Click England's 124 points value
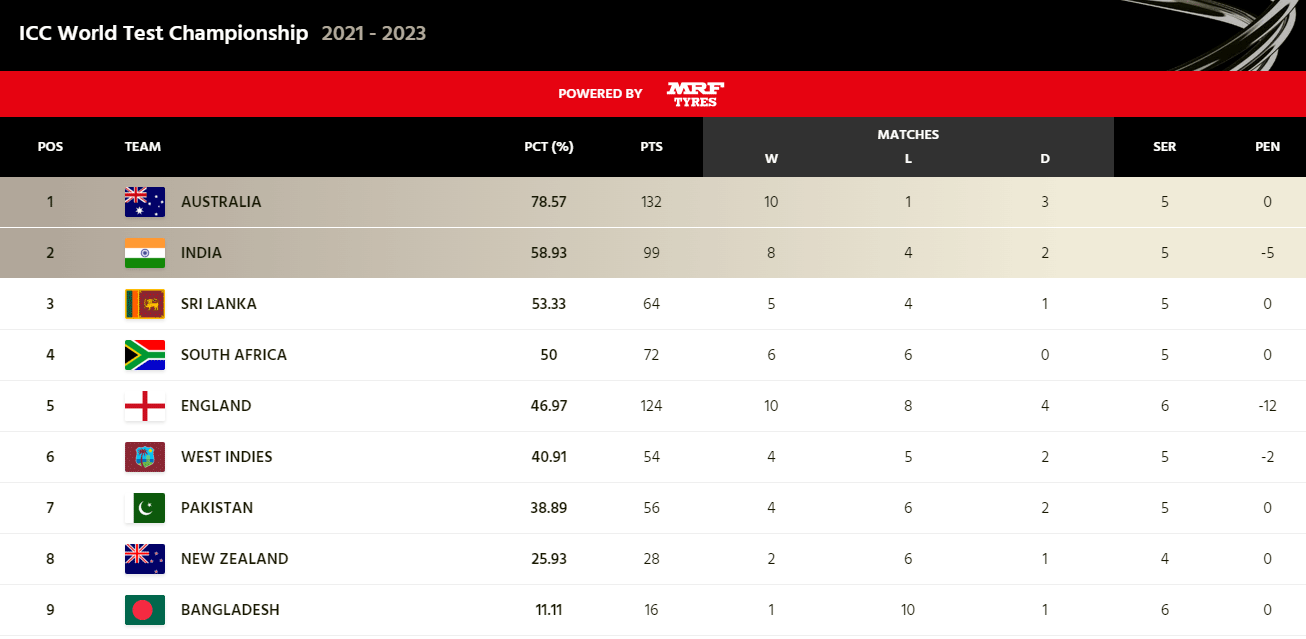The height and width of the screenshot is (639, 1306). coord(651,406)
